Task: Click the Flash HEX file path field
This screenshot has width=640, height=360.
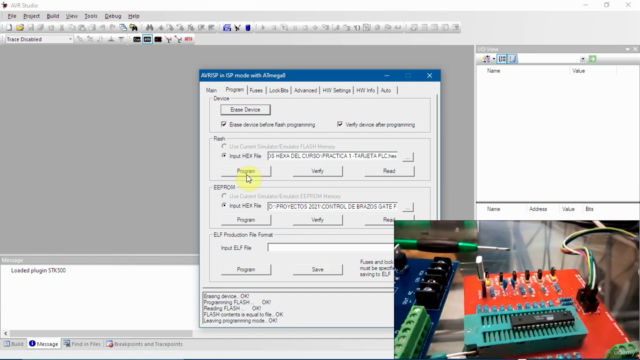Action: pos(333,156)
